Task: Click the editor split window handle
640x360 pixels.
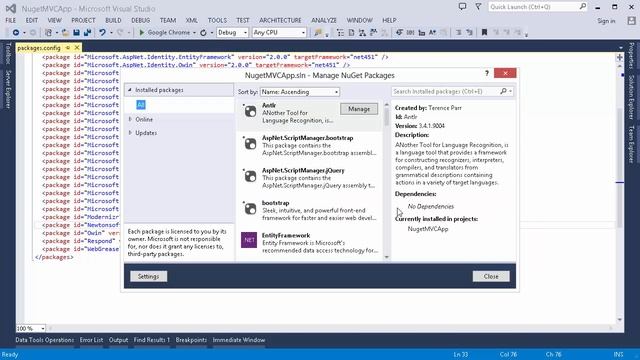Action: (x=620, y=57)
